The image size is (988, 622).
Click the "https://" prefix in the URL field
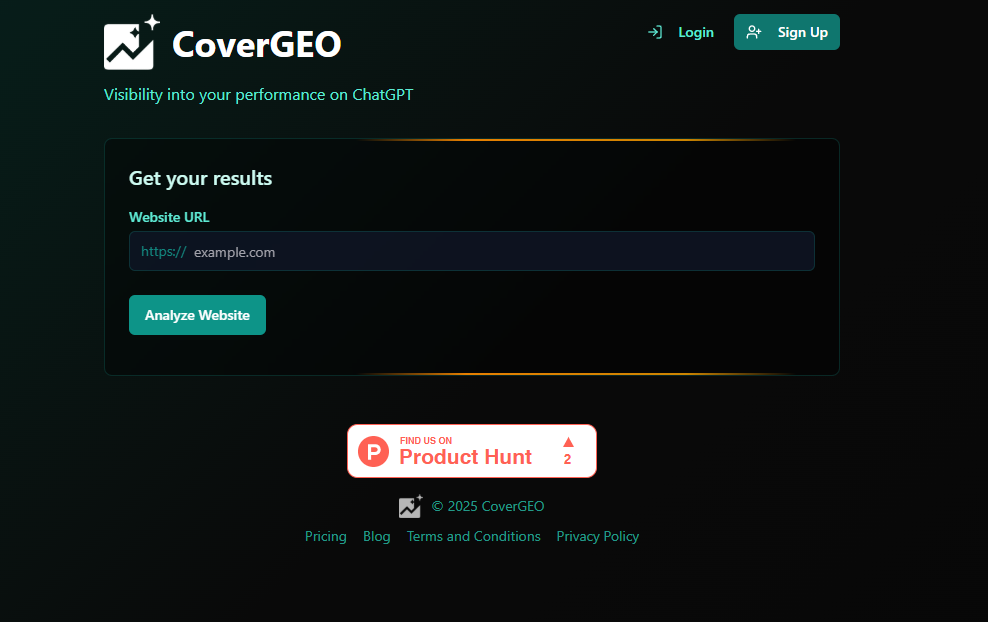(x=164, y=251)
